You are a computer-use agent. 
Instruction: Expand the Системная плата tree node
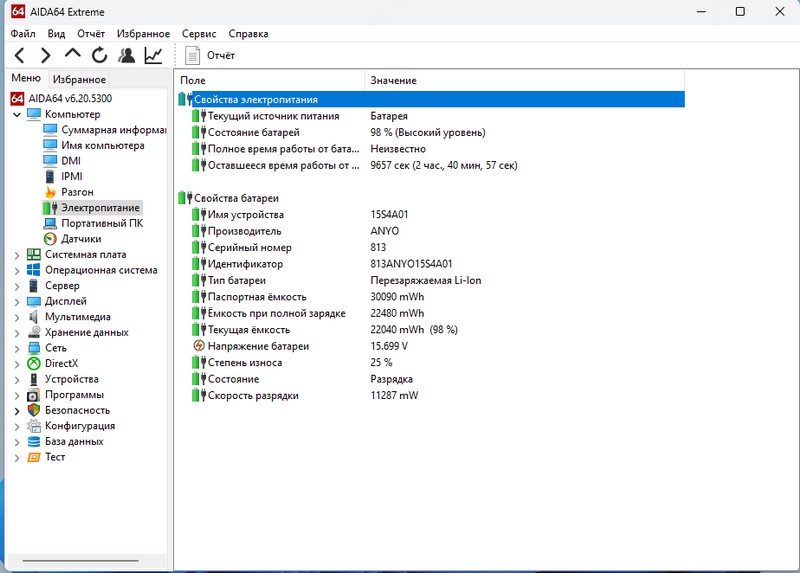point(17,255)
